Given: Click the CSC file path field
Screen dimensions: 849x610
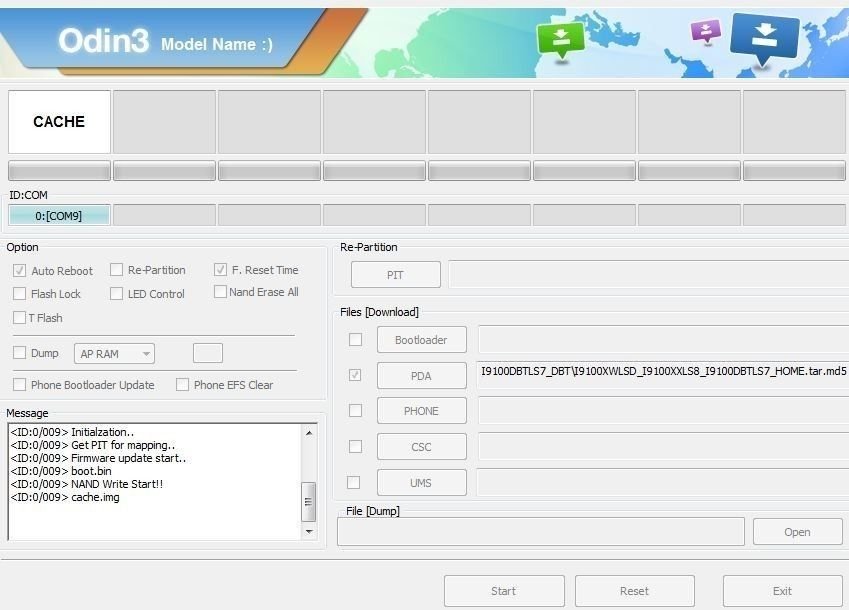Looking at the screenshot, I should 663,447.
